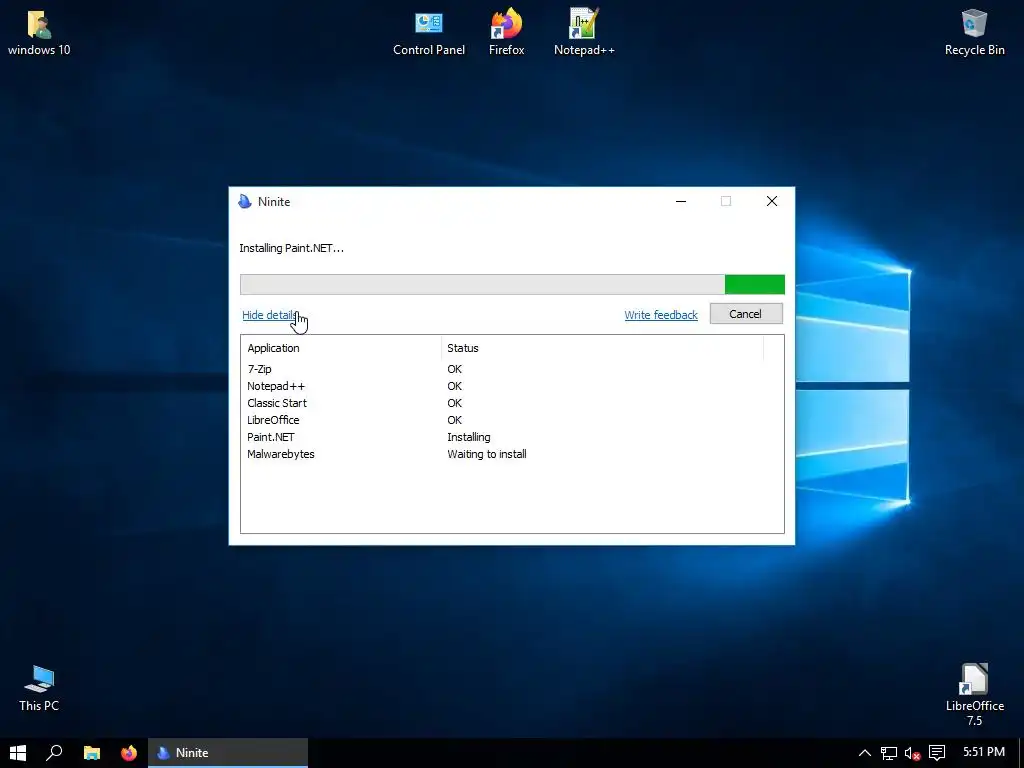Cancel the Ninite installation
The width and height of the screenshot is (1024, 768).
(746, 314)
